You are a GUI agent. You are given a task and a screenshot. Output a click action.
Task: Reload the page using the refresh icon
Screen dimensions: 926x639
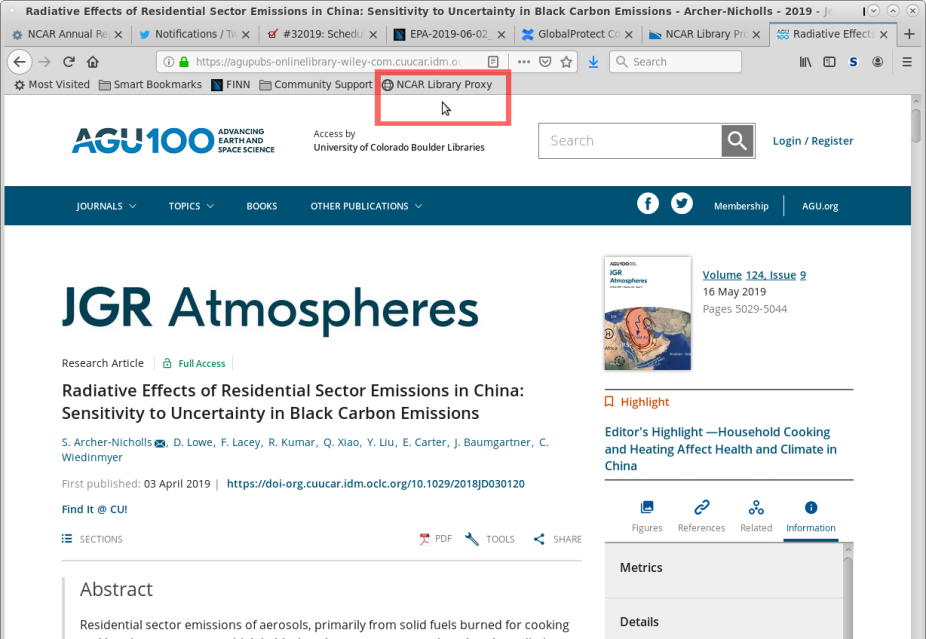pos(69,62)
